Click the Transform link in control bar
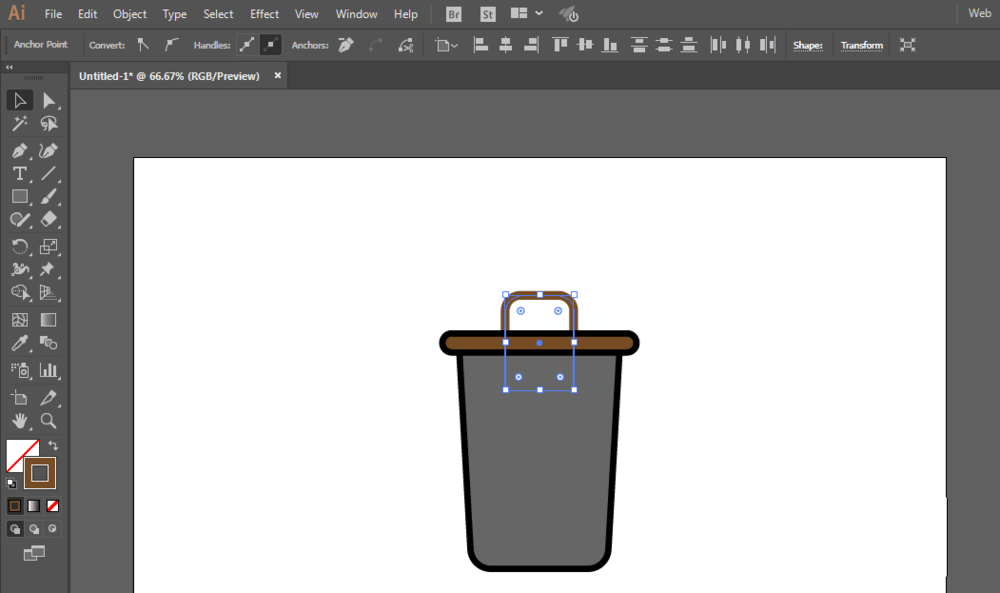The width and height of the screenshot is (1000, 593). click(861, 45)
